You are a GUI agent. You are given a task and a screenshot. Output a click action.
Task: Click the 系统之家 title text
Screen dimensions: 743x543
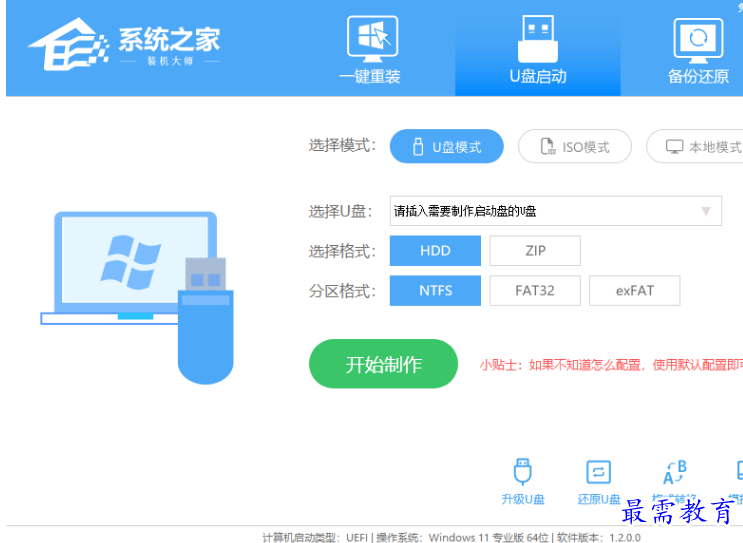(x=169, y=39)
